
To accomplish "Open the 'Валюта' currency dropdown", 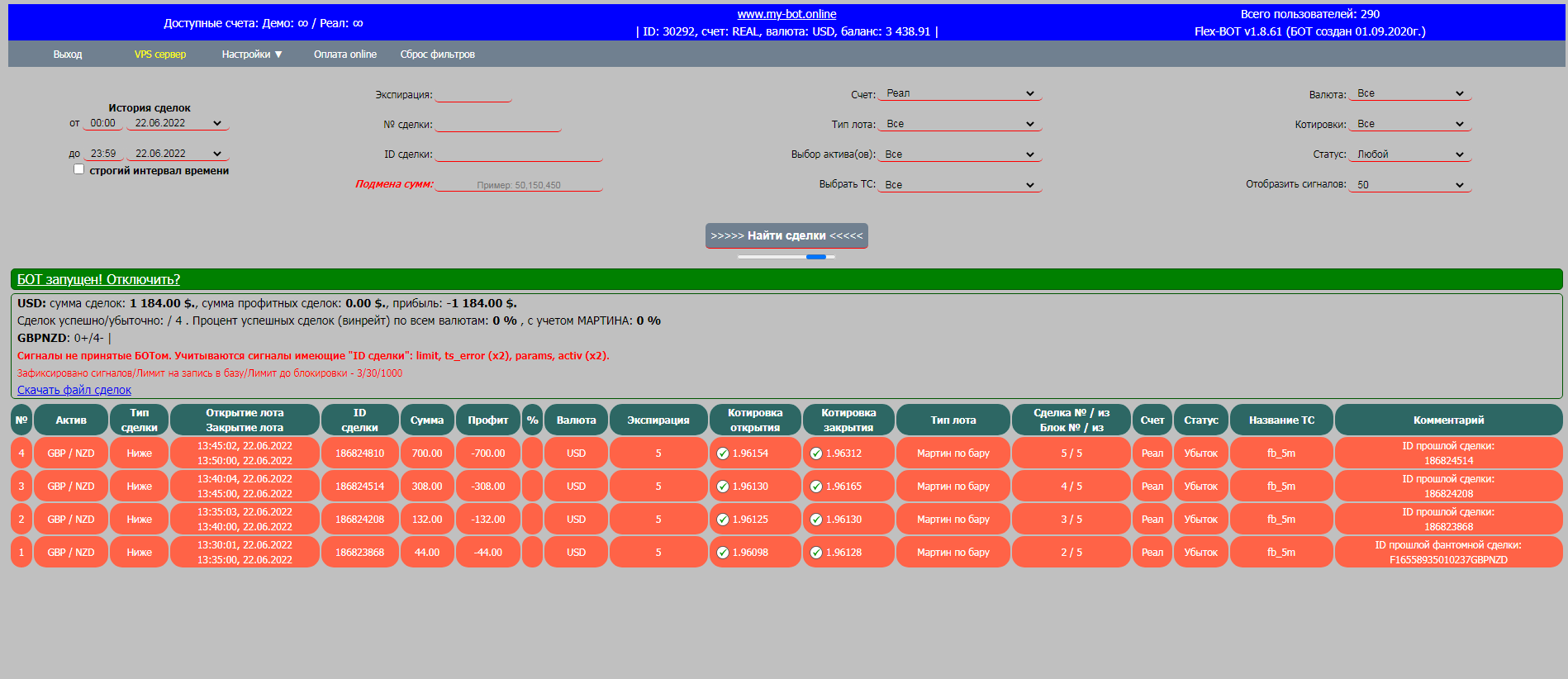I will pos(1409,93).
